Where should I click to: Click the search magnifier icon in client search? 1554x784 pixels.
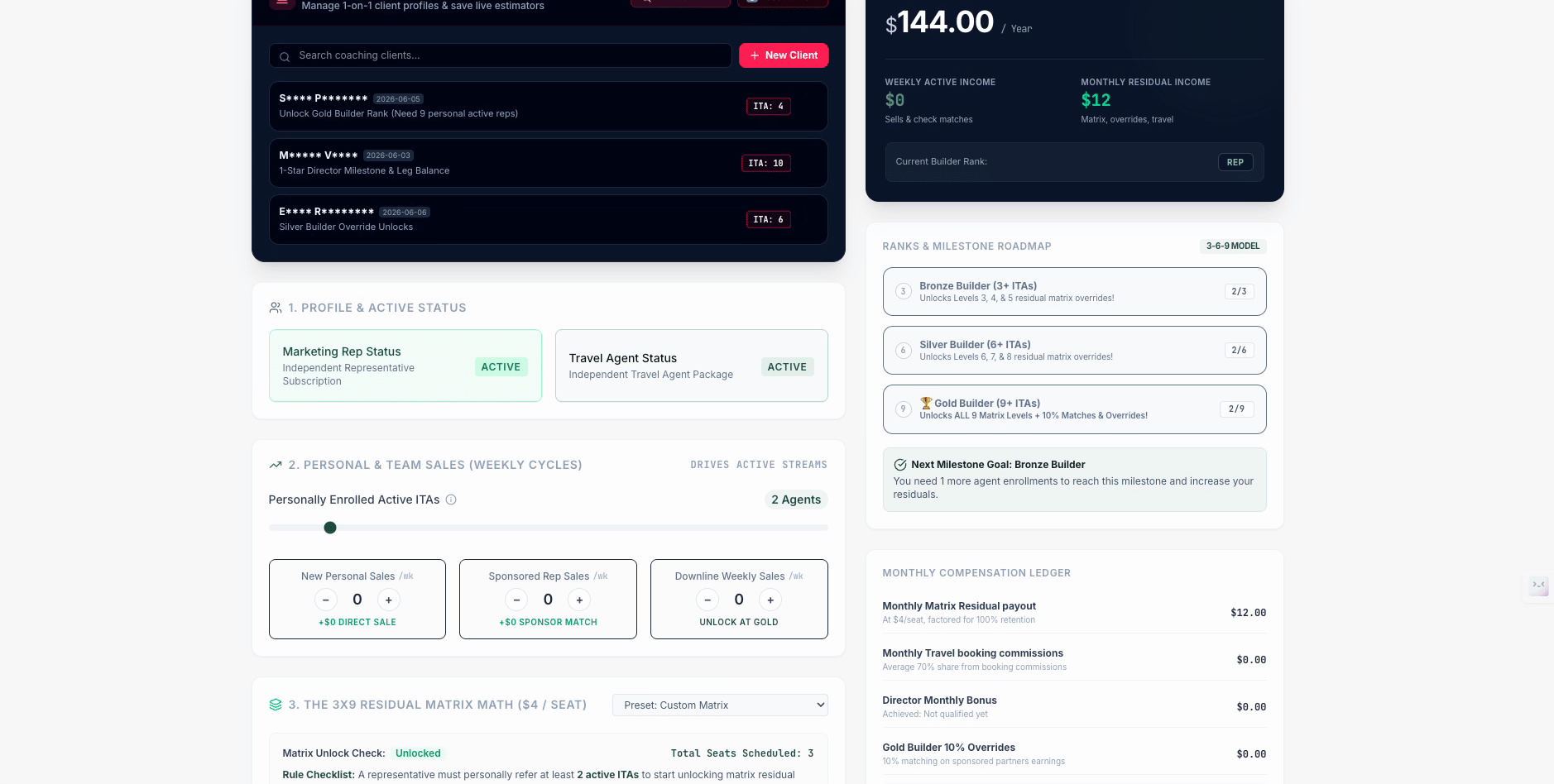click(x=284, y=56)
